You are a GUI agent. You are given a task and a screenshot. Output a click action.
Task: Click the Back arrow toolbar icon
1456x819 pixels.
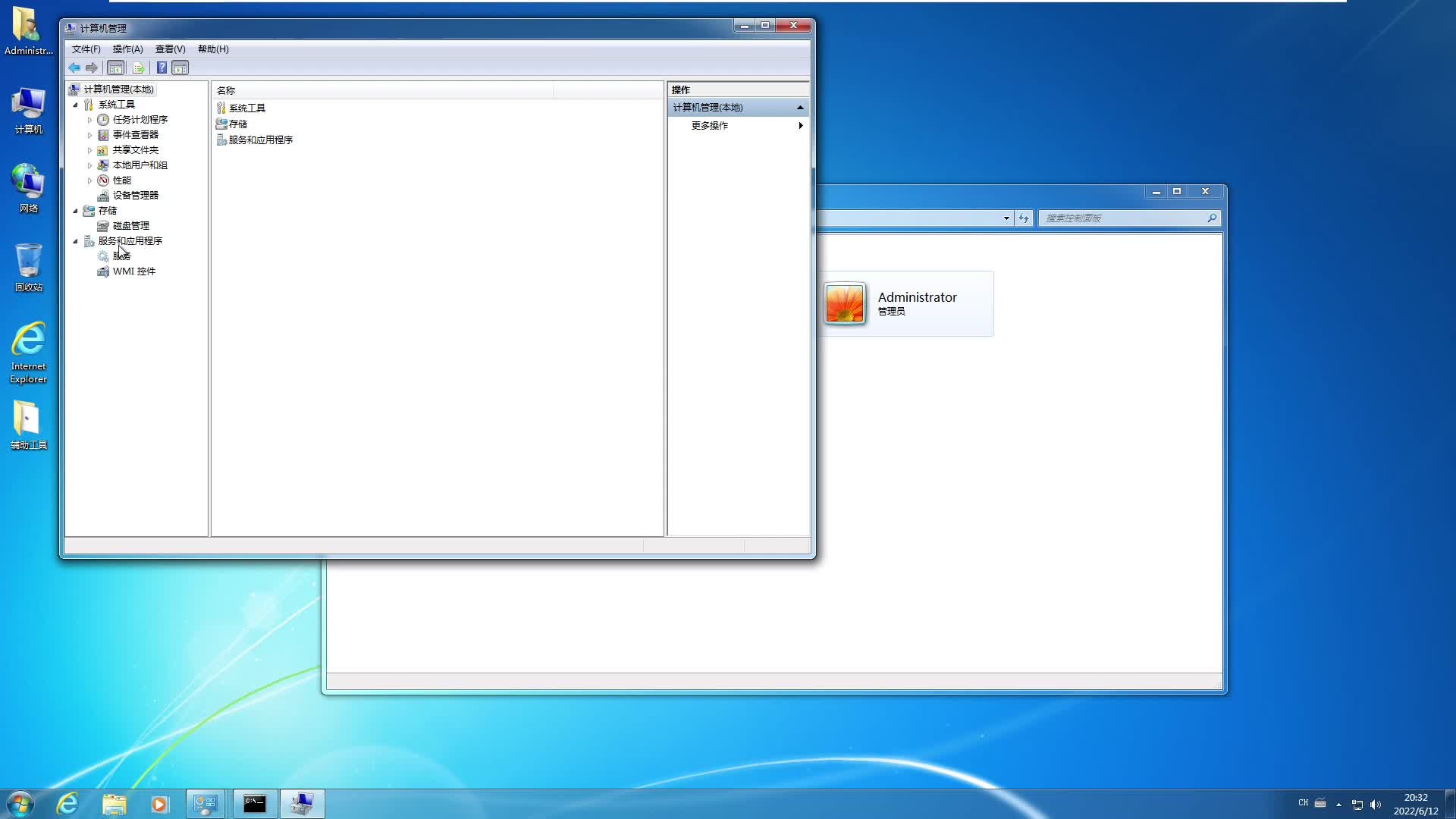[74, 68]
